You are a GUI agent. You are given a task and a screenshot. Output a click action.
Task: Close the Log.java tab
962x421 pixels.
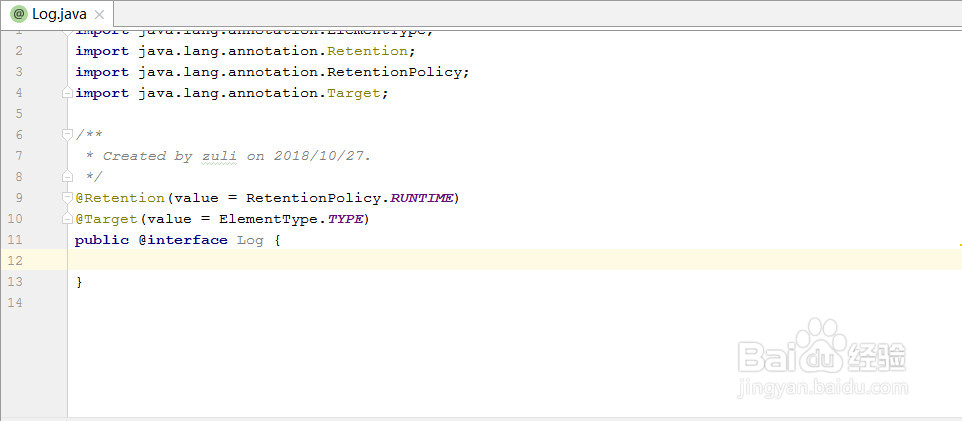pyautogui.click(x=99, y=15)
